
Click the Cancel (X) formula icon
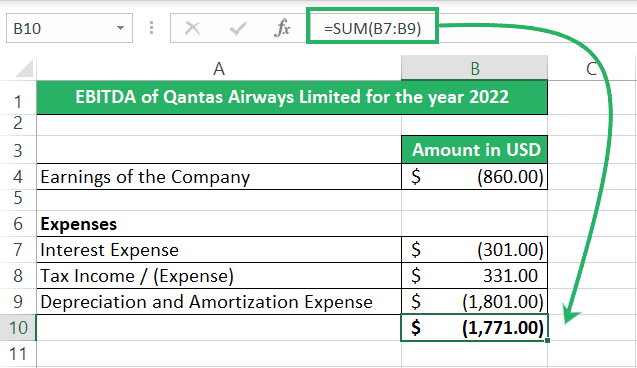[192, 28]
